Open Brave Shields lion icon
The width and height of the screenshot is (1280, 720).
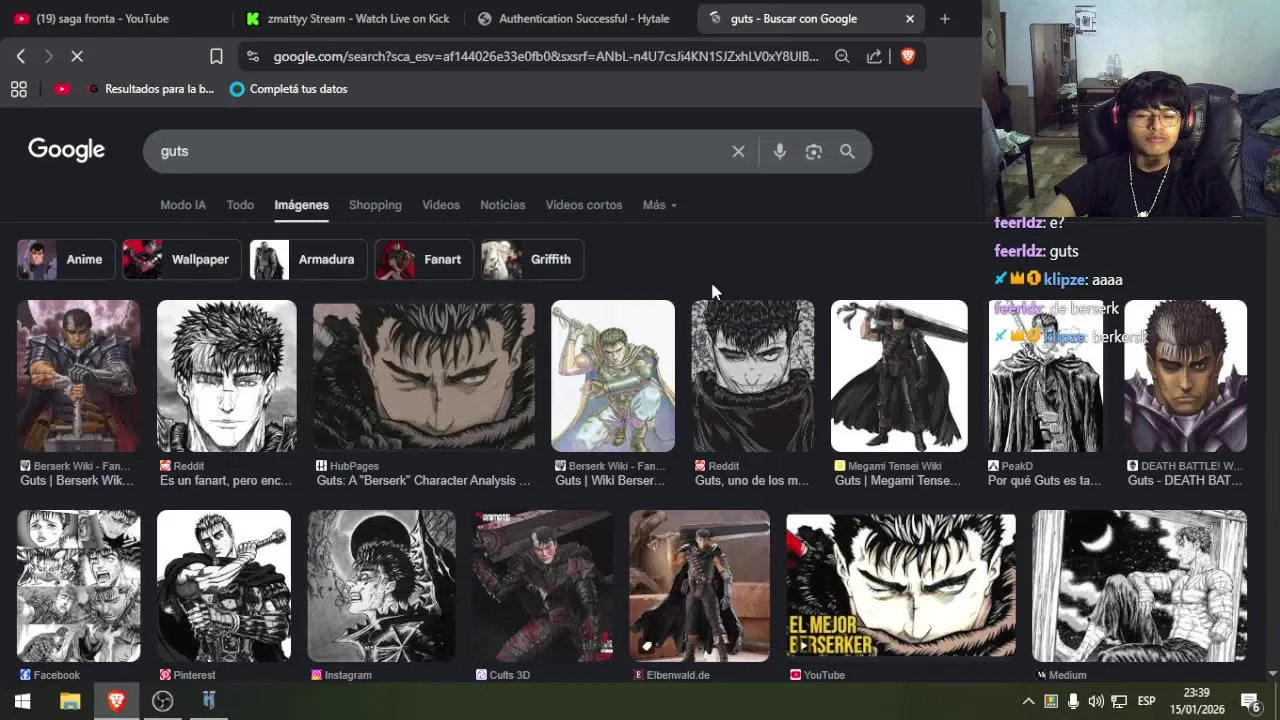click(908, 57)
